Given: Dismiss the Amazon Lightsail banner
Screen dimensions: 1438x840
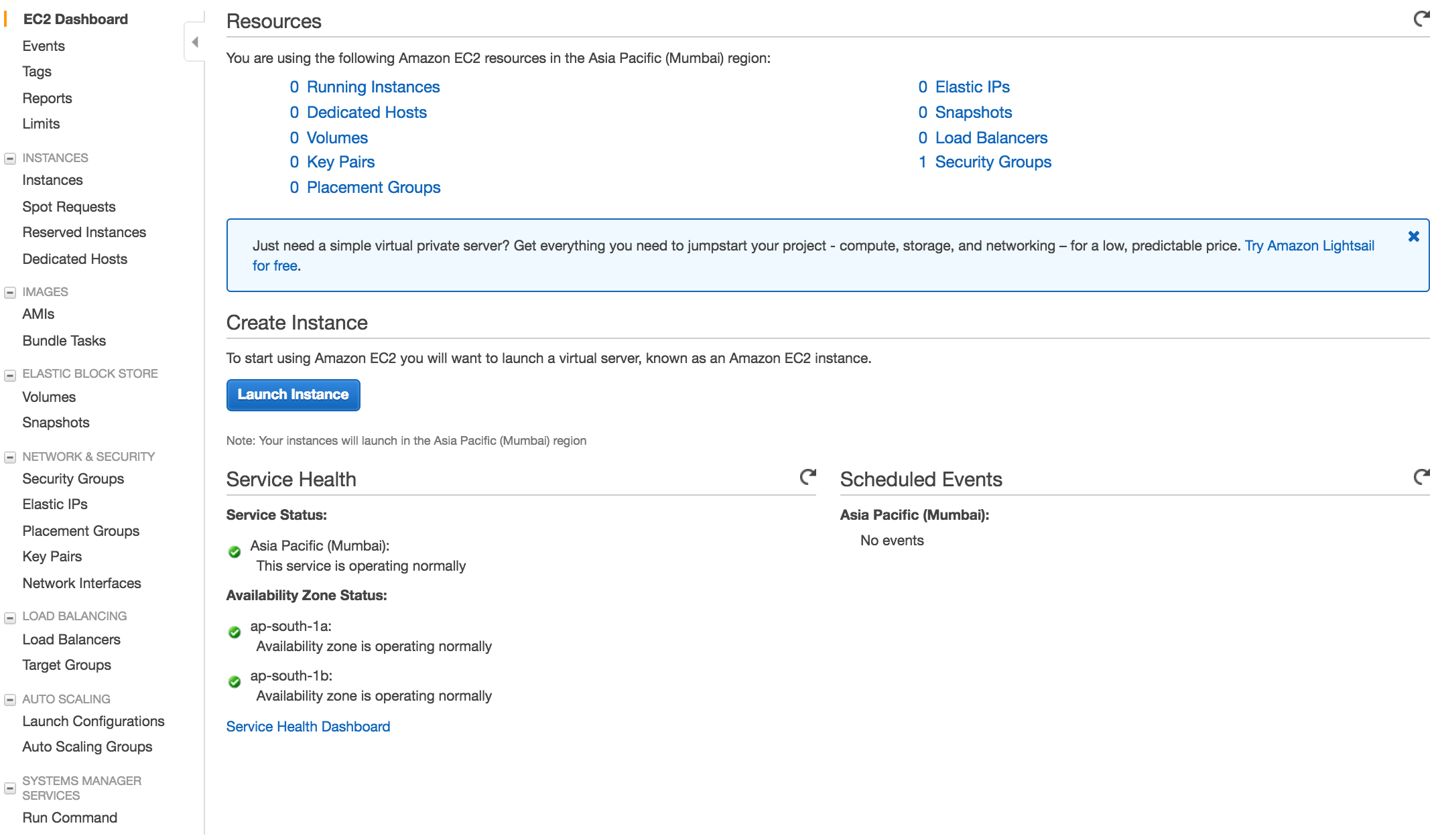Looking at the screenshot, I should [x=1414, y=236].
